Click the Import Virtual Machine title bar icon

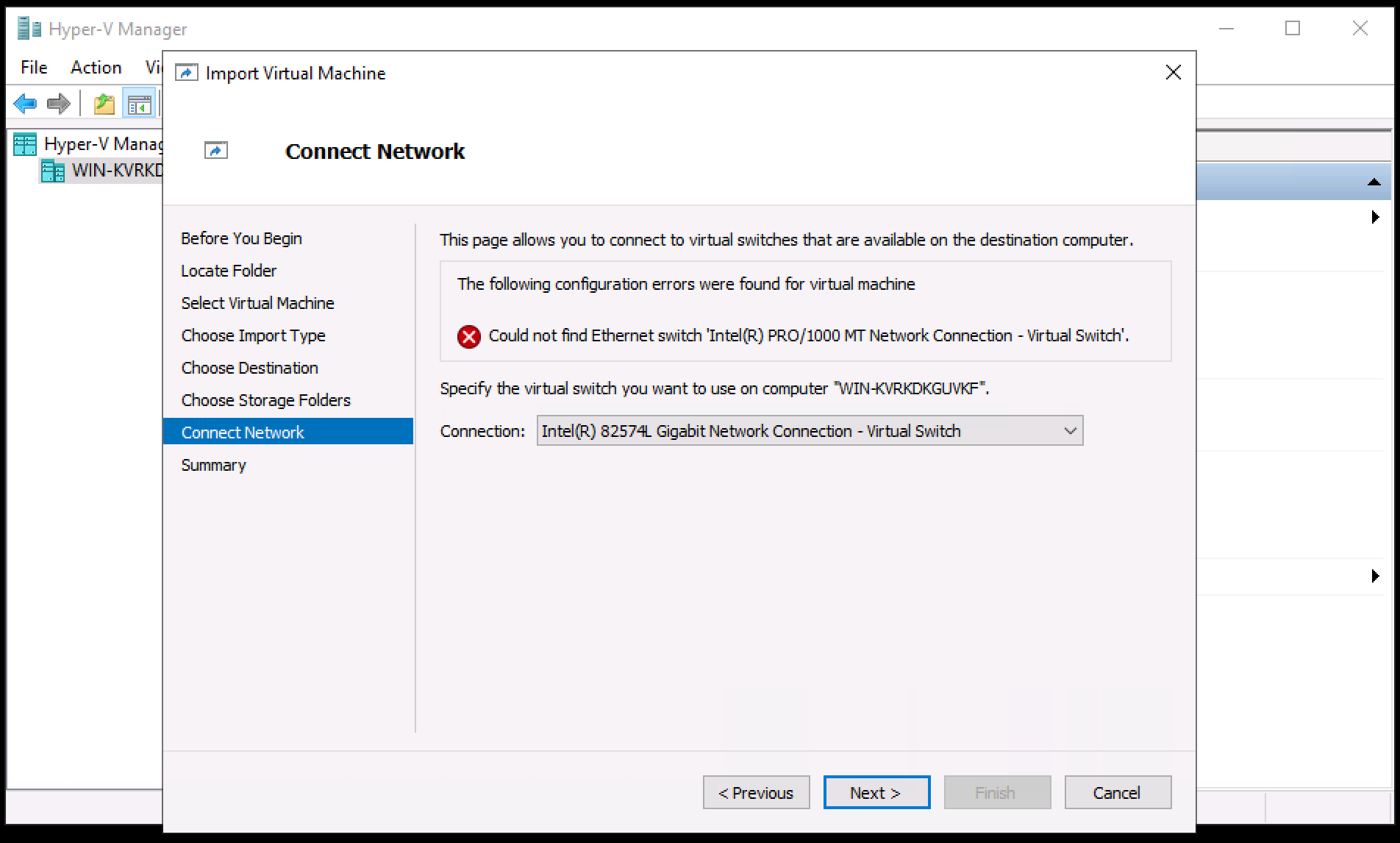[186, 72]
